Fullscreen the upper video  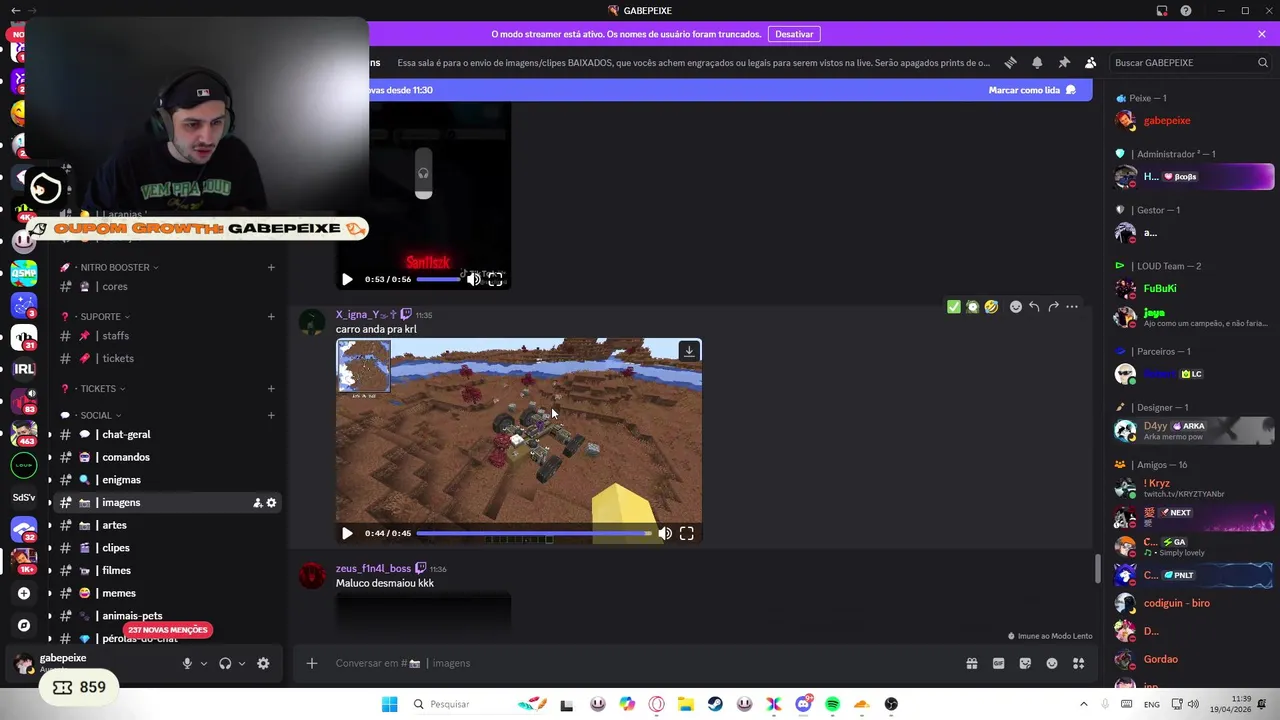tap(495, 280)
